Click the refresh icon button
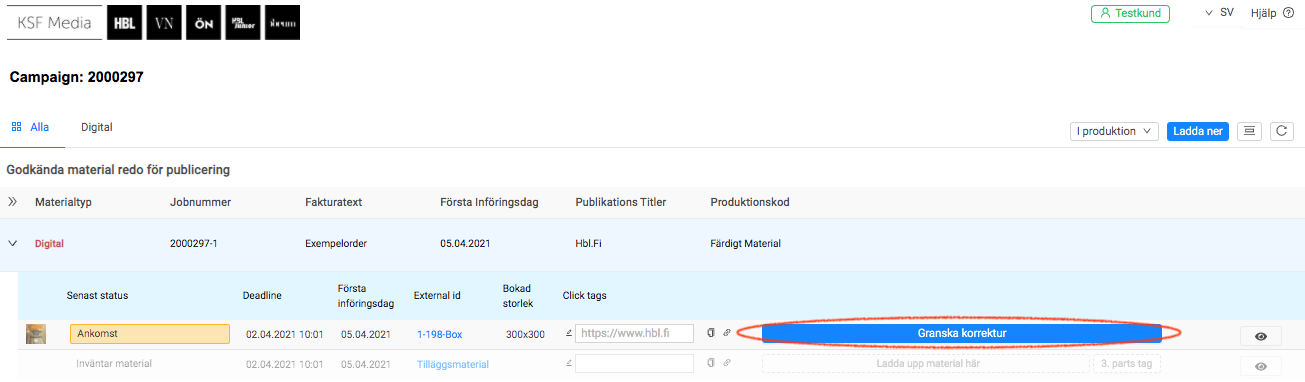 coord(1282,131)
